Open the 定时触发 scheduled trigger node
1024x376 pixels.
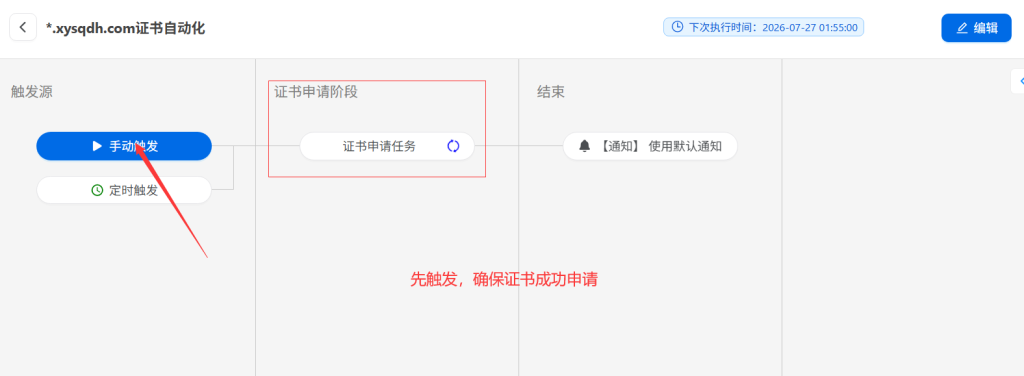pyautogui.click(x=124, y=190)
